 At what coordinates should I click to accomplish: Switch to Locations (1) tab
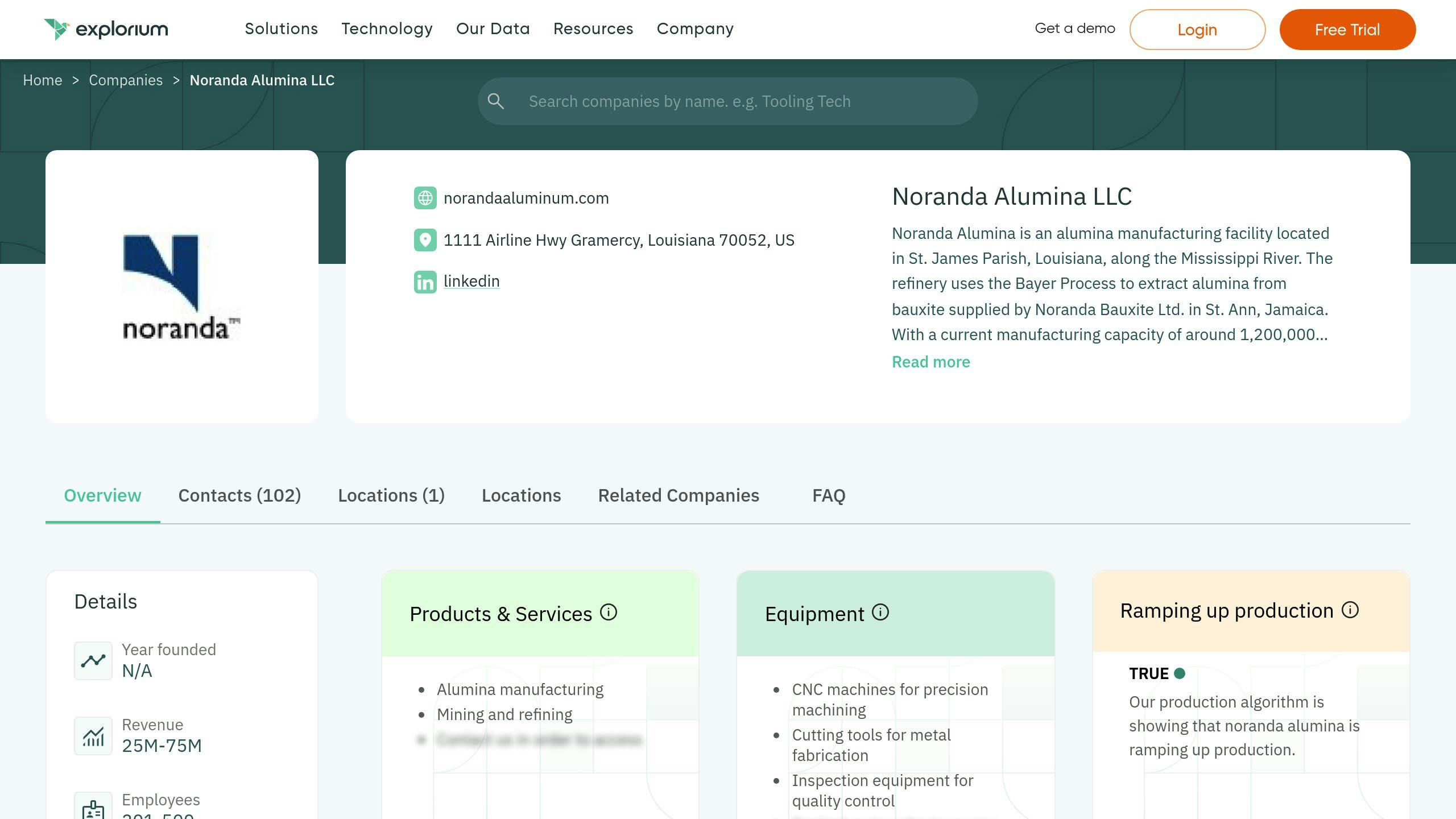(x=391, y=495)
